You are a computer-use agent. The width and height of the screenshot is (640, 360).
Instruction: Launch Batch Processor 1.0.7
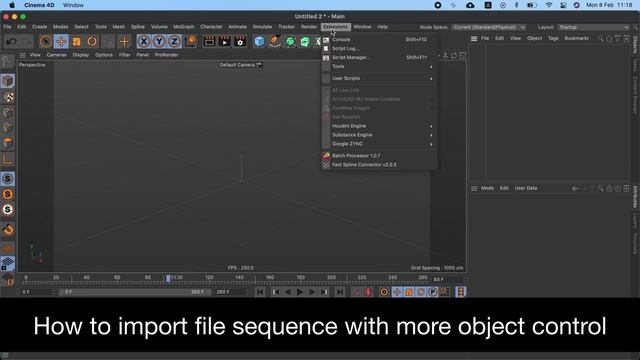coord(379,156)
